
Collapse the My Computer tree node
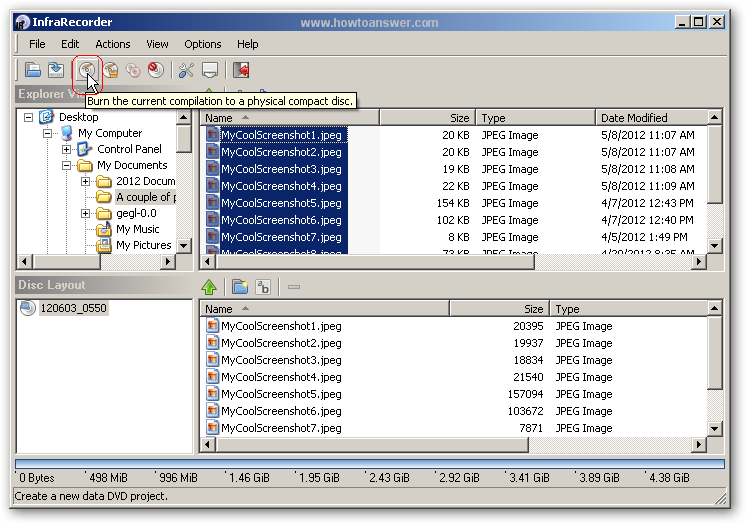click(48, 133)
